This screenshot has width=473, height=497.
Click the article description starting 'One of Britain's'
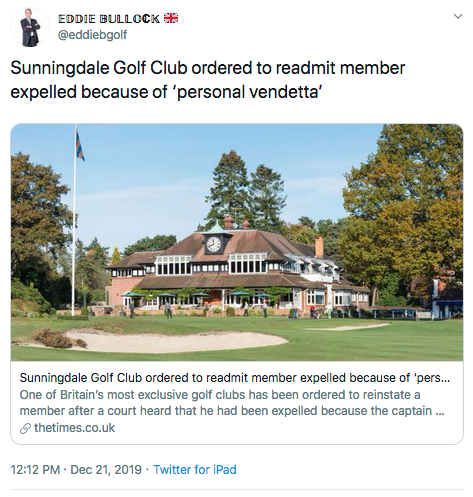pyautogui.click(x=232, y=402)
